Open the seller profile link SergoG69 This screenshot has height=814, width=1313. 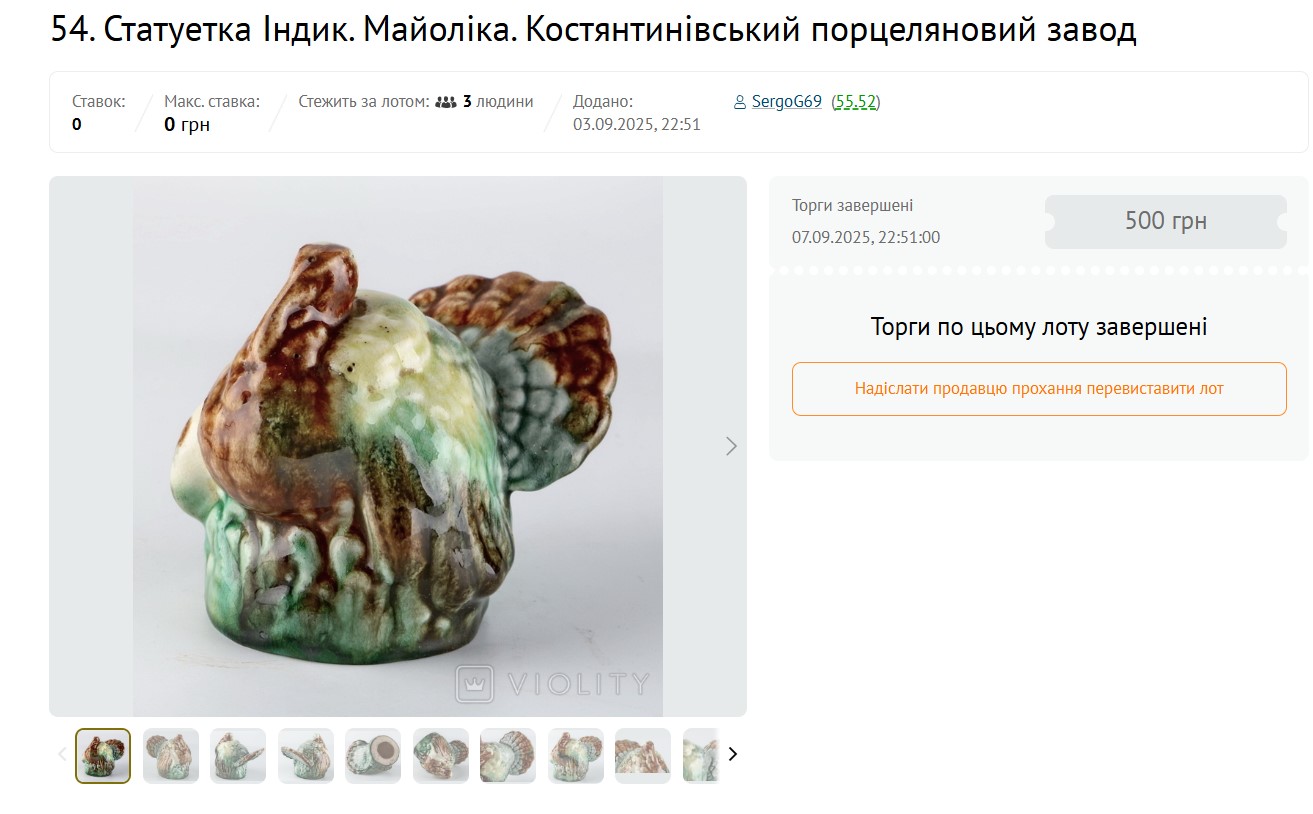click(786, 102)
